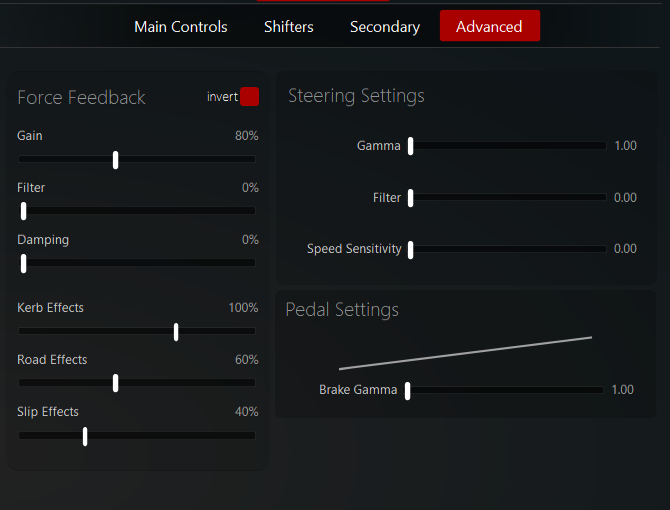Open the Main Controls tab
This screenshot has width=670, height=510.
click(181, 27)
